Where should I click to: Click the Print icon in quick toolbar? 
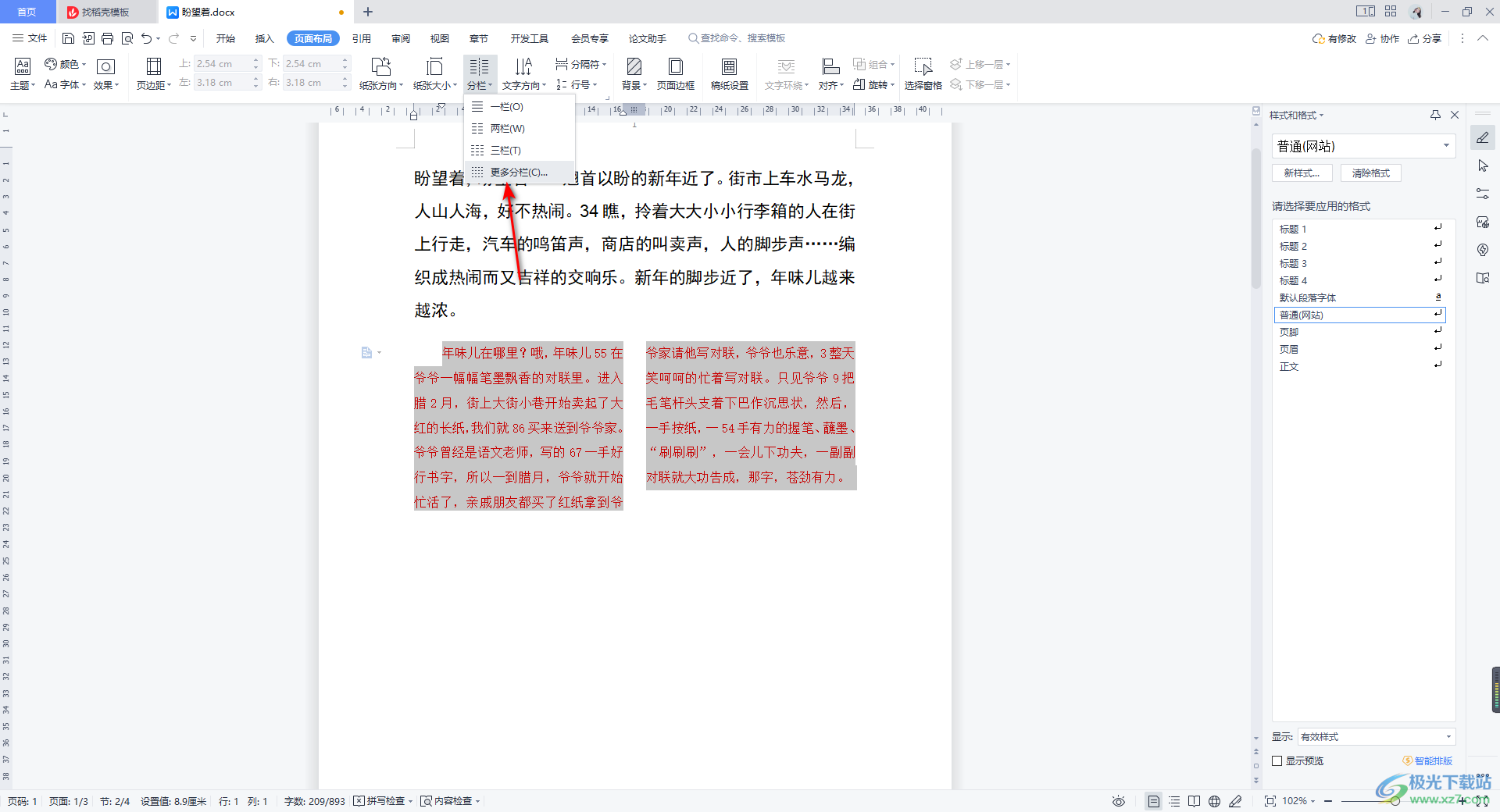(x=107, y=38)
